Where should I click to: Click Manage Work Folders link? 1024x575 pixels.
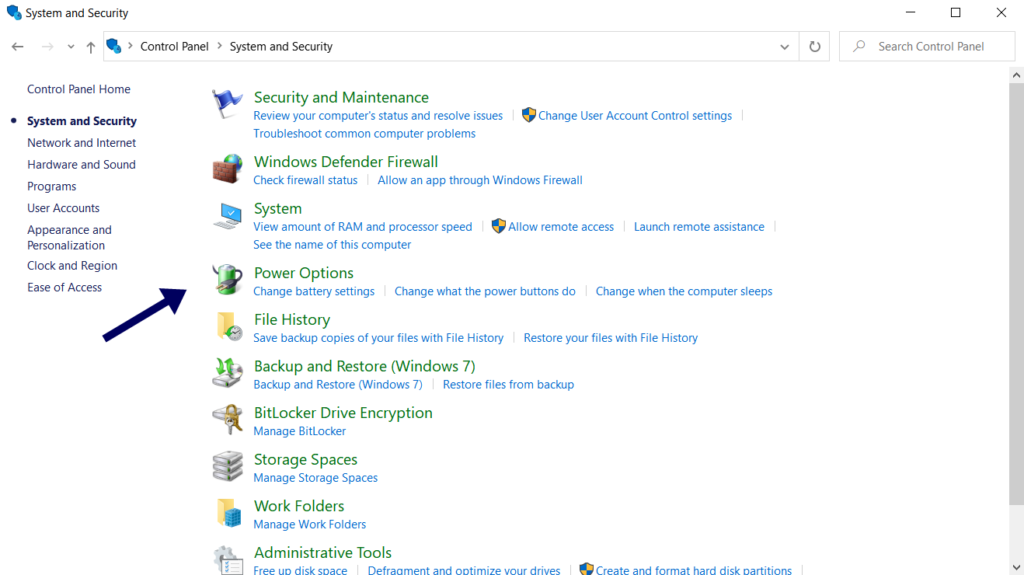coord(310,524)
